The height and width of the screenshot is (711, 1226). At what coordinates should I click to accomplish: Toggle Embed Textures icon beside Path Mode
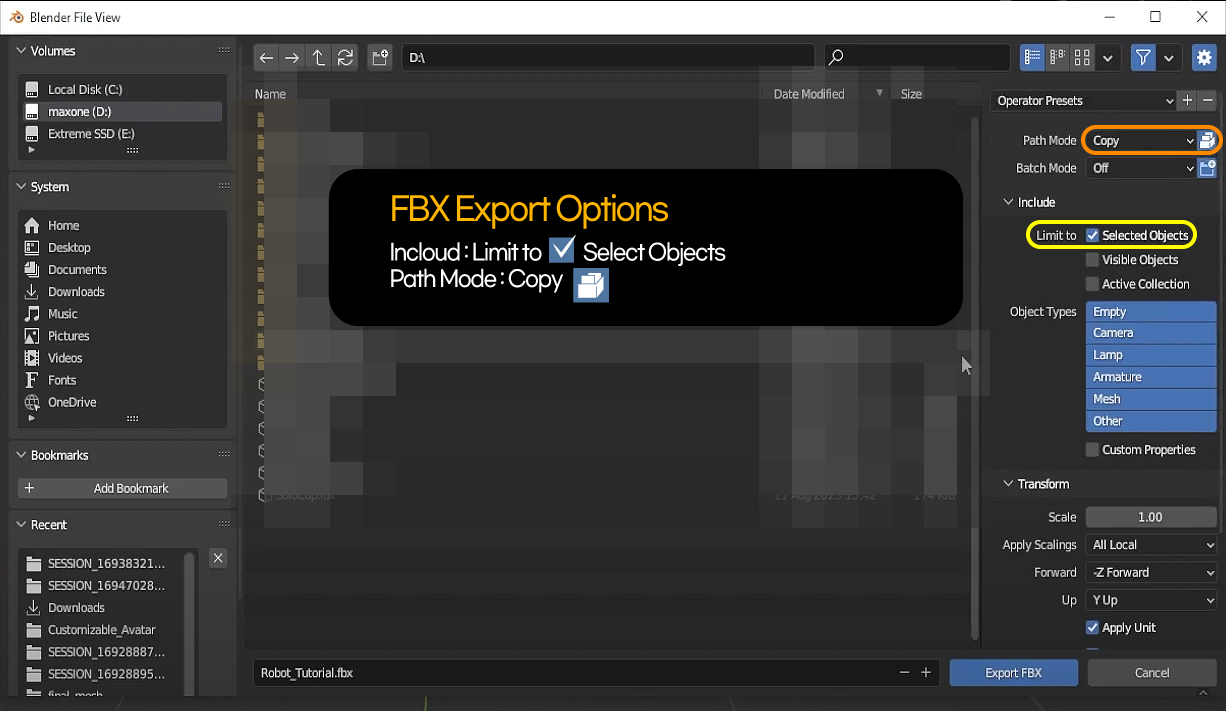[x=1207, y=141]
